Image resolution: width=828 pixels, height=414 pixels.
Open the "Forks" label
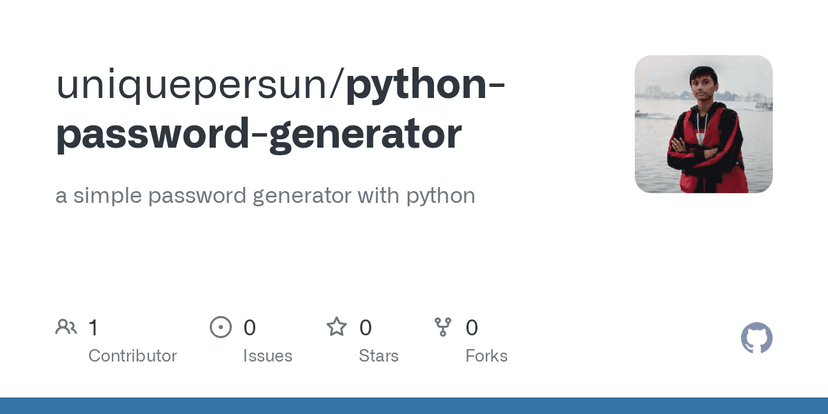click(486, 356)
